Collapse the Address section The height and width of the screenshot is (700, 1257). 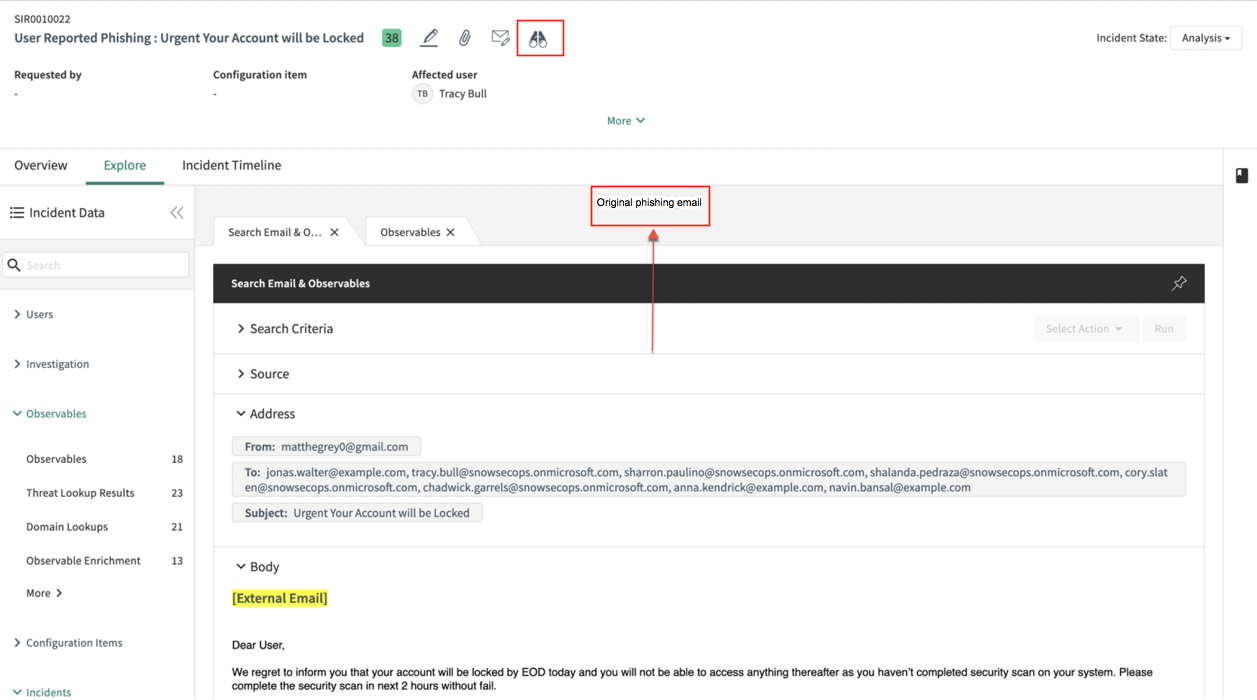[265, 413]
